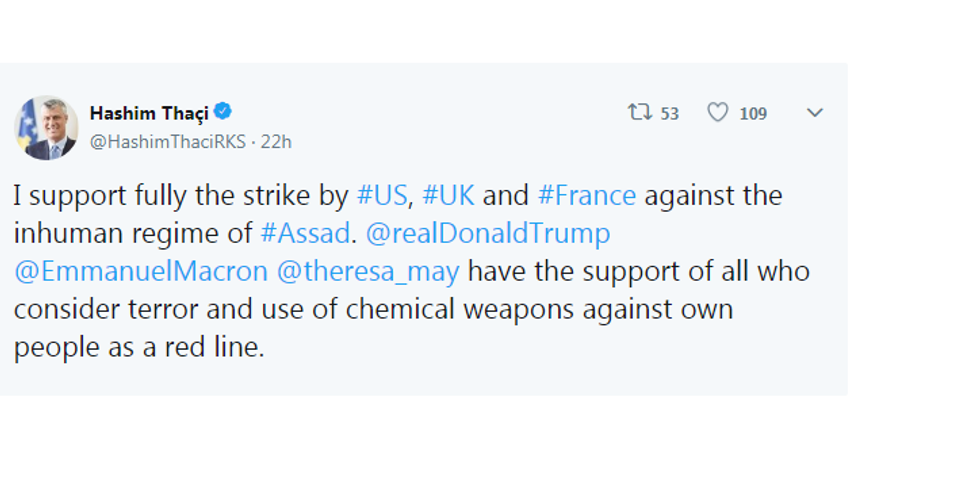Open the tweet options chevron menu
980x497 pixels.
[815, 113]
